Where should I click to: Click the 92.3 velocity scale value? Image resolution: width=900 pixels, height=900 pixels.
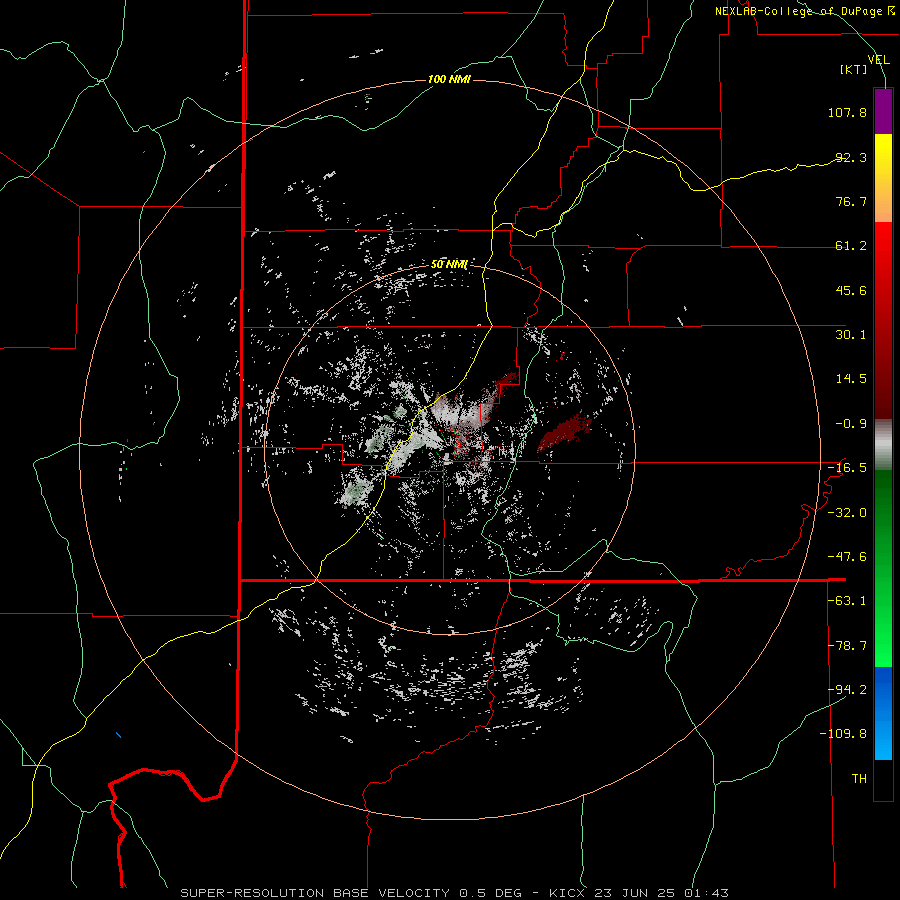tap(851, 157)
